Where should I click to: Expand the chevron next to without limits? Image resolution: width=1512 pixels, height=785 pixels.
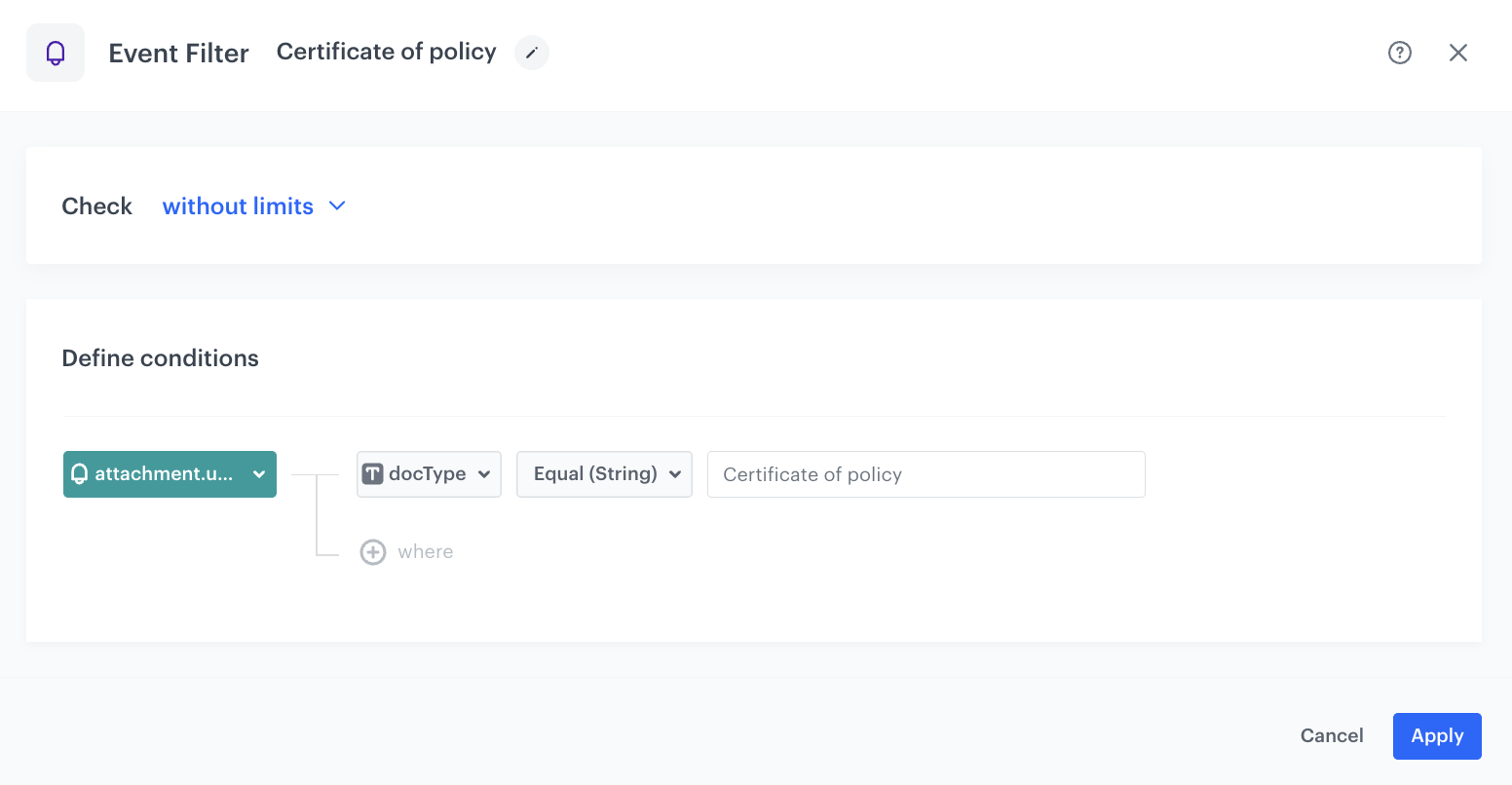coord(337,206)
